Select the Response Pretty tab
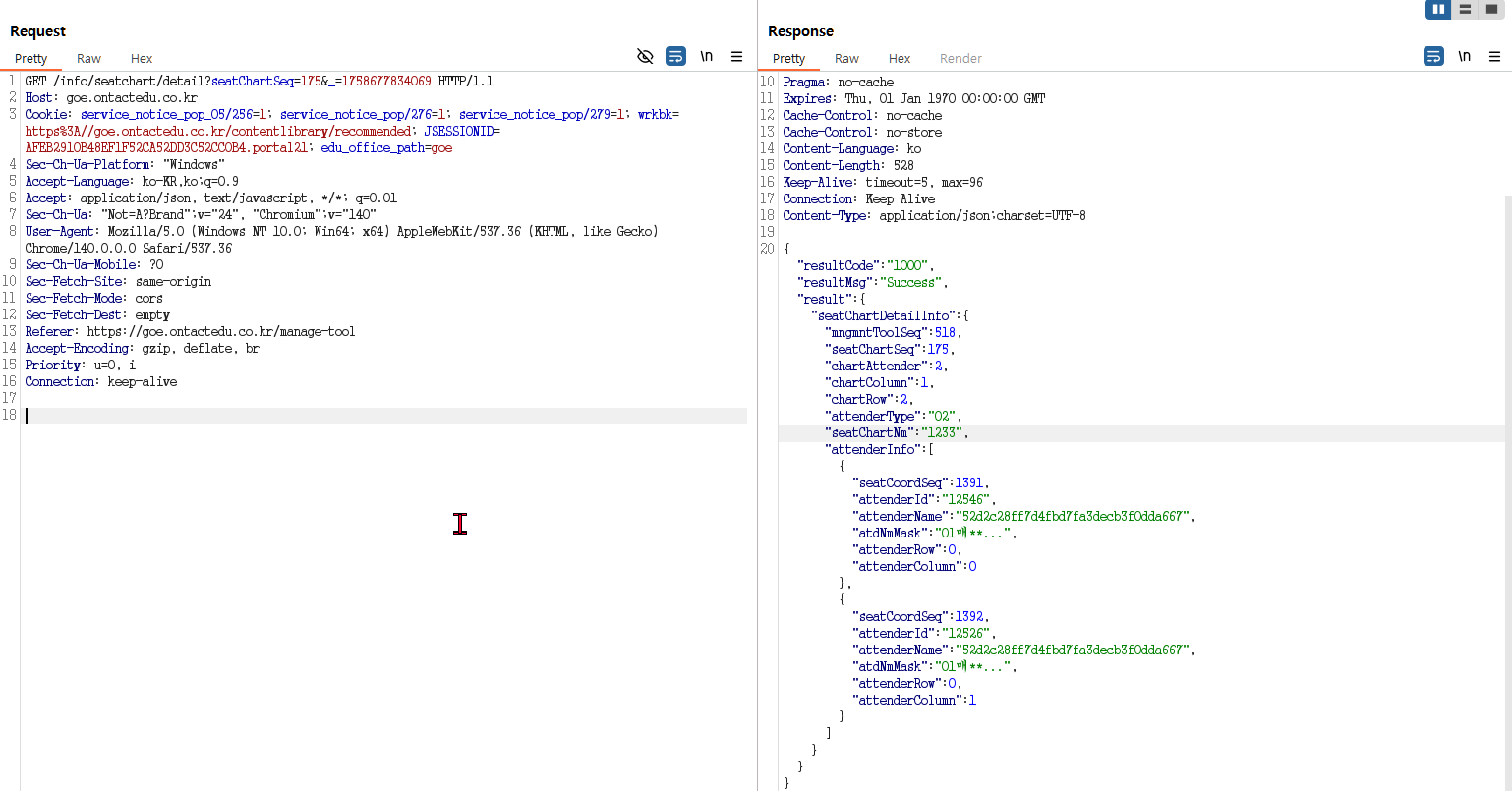 click(x=788, y=59)
